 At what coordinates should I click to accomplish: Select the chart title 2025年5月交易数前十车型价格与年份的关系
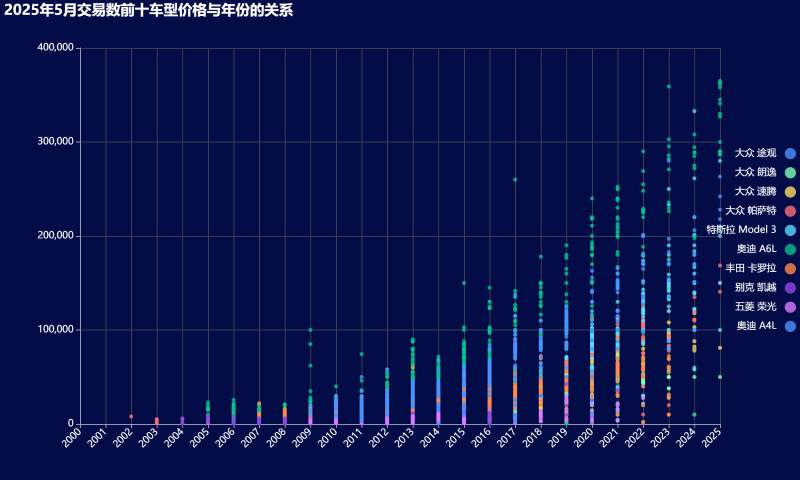(x=148, y=10)
